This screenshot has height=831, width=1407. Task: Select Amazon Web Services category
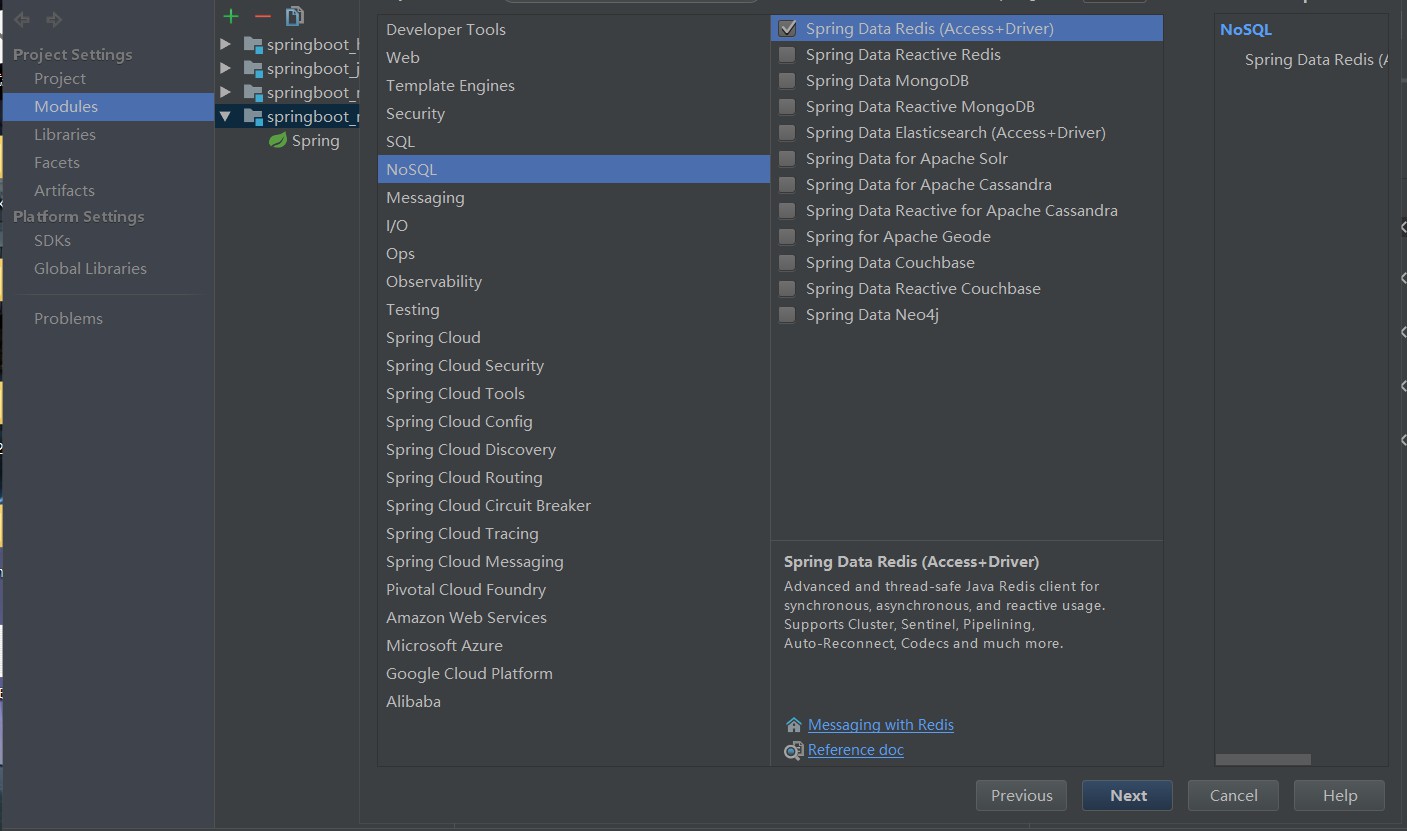tap(574, 618)
